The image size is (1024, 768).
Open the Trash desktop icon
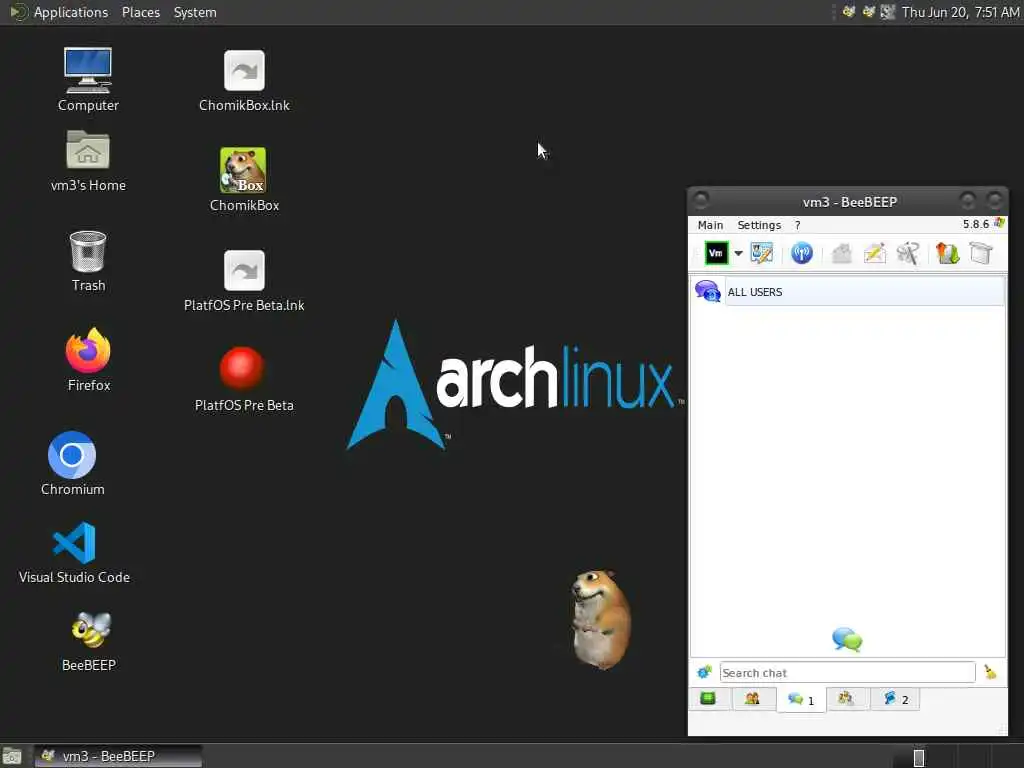click(88, 261)
